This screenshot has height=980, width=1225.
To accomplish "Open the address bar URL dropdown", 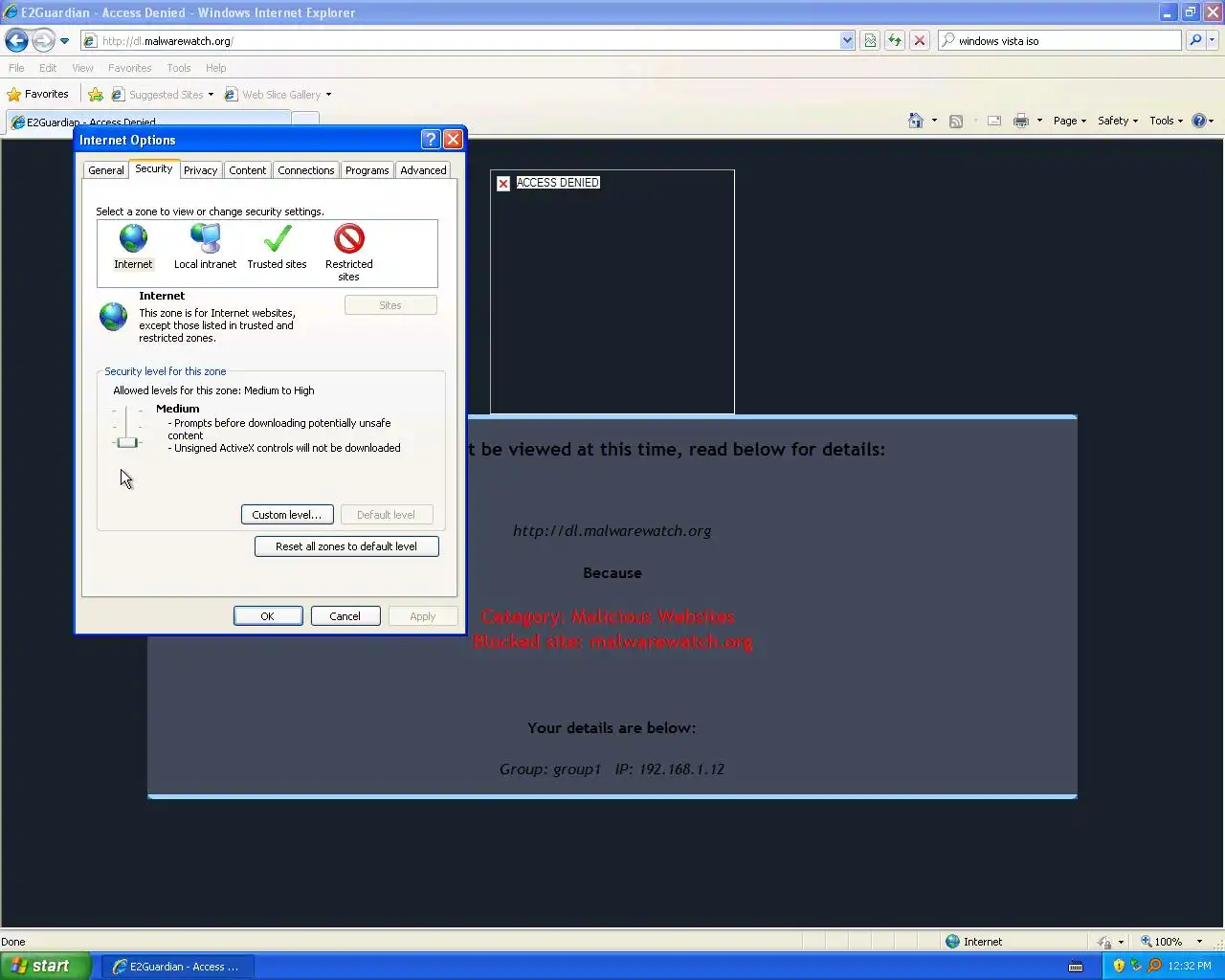I will pos(847,40).
